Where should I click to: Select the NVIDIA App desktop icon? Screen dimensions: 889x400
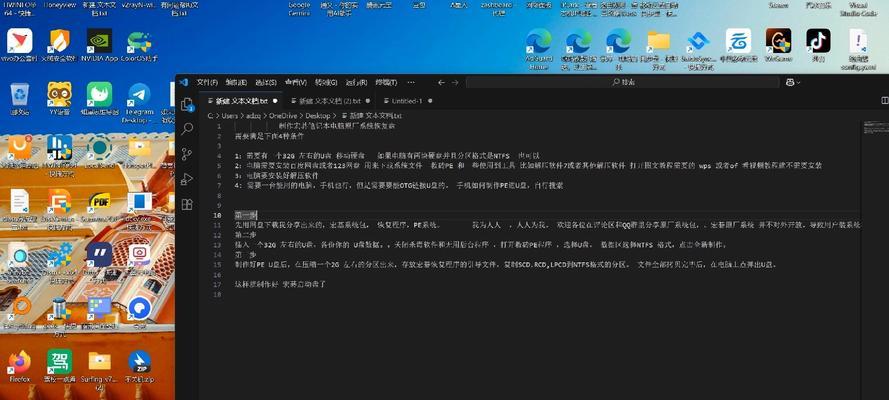(x=99, y=45)
